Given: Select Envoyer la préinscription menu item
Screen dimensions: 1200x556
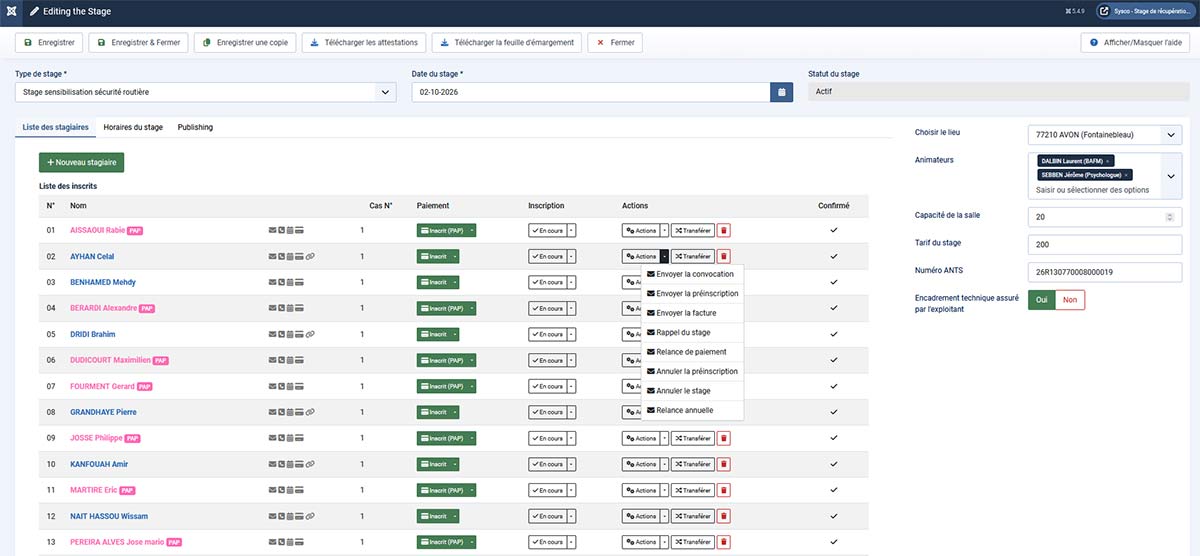Looking at the screenshot, I should point(692,294).
